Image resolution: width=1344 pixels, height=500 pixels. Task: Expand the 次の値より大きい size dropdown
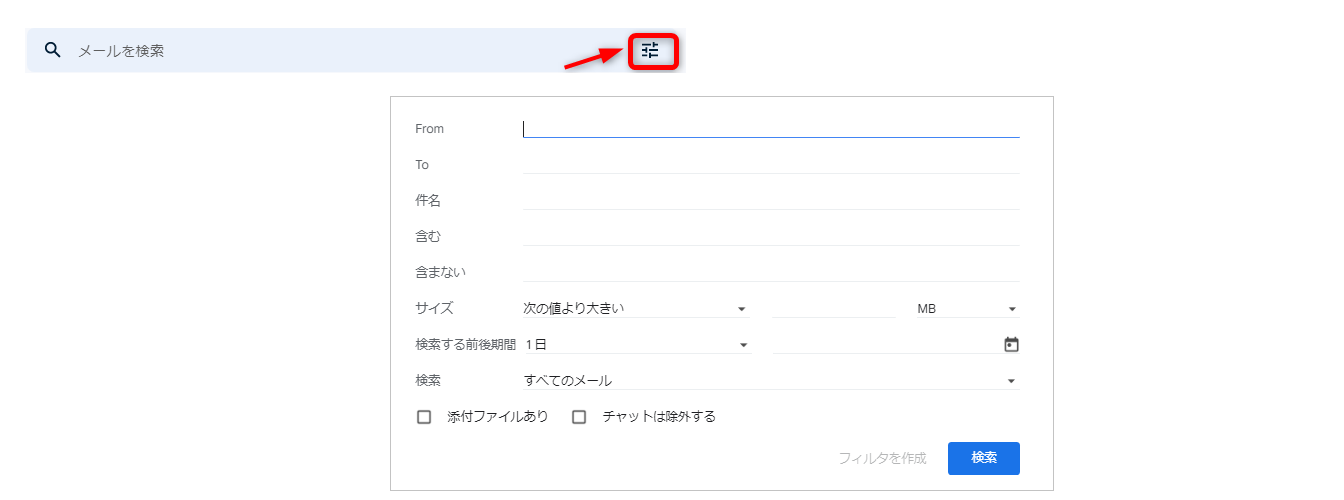[636, 309]
